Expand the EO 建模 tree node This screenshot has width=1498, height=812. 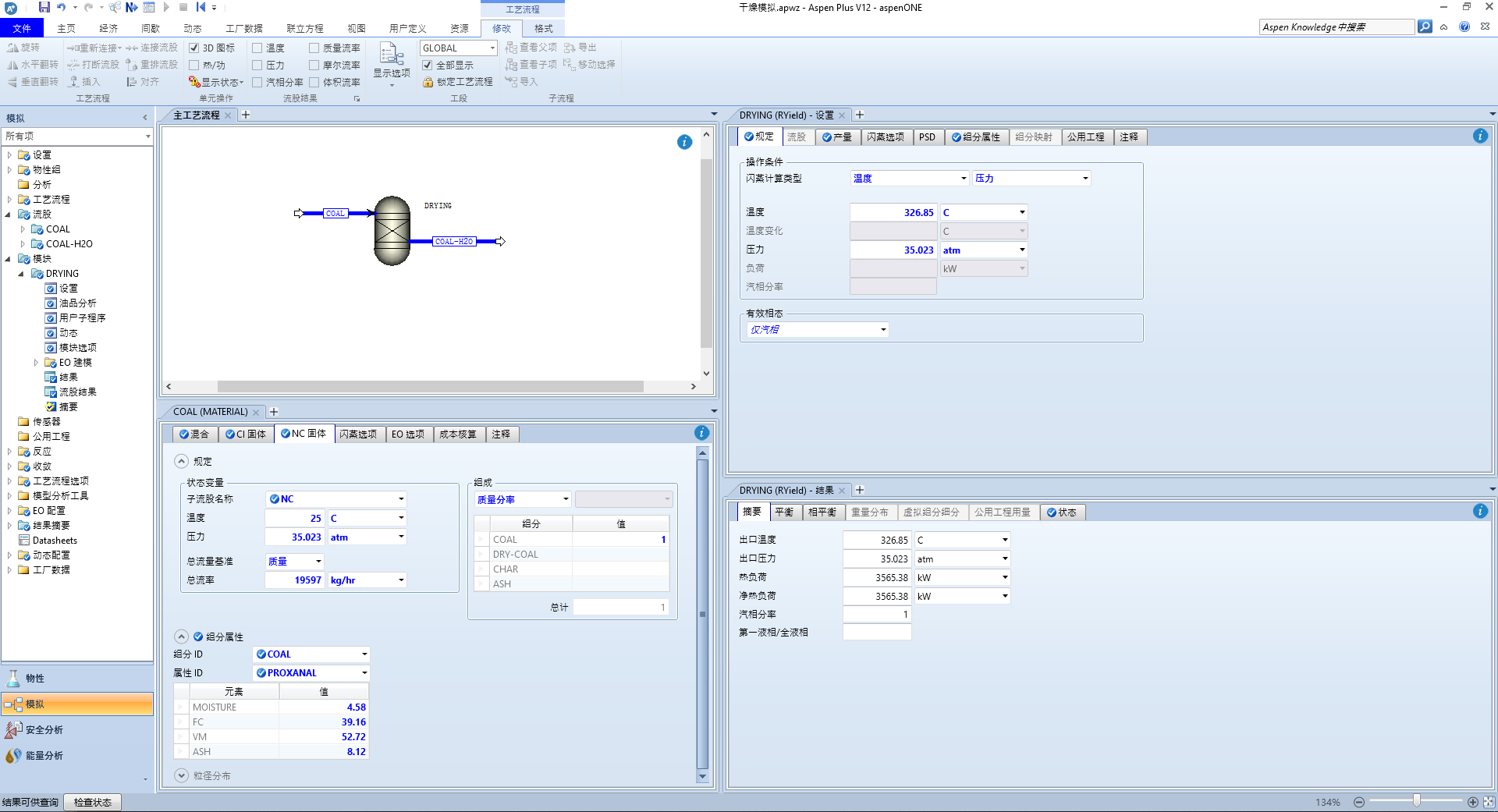pos(35,363)
